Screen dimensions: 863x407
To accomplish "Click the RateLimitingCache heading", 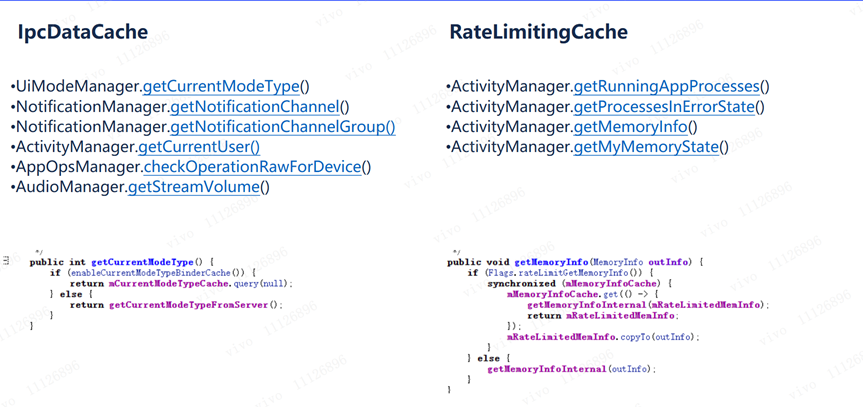I will point(539,32).
